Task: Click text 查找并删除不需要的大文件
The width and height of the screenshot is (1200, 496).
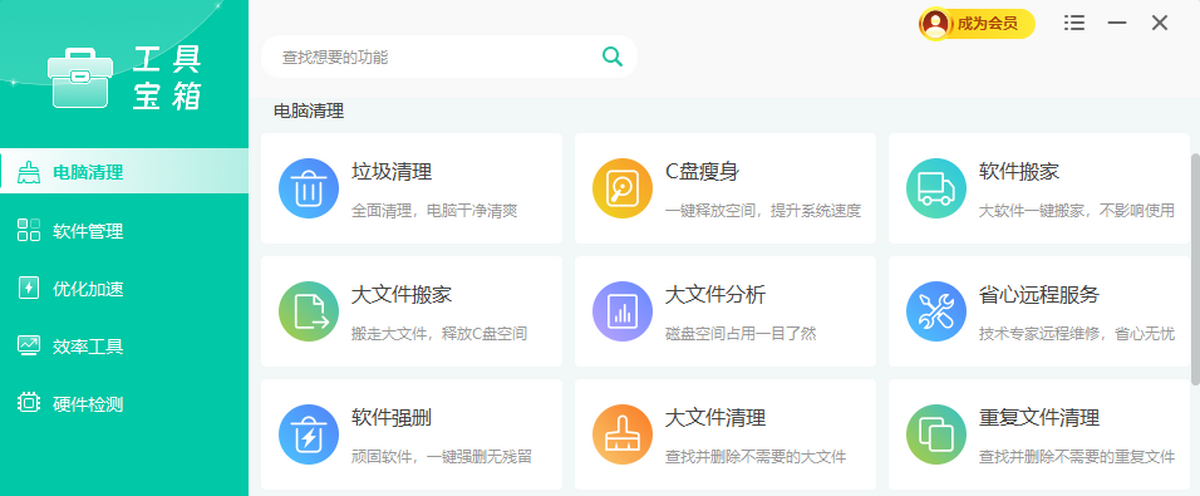Action: point(755,457)
